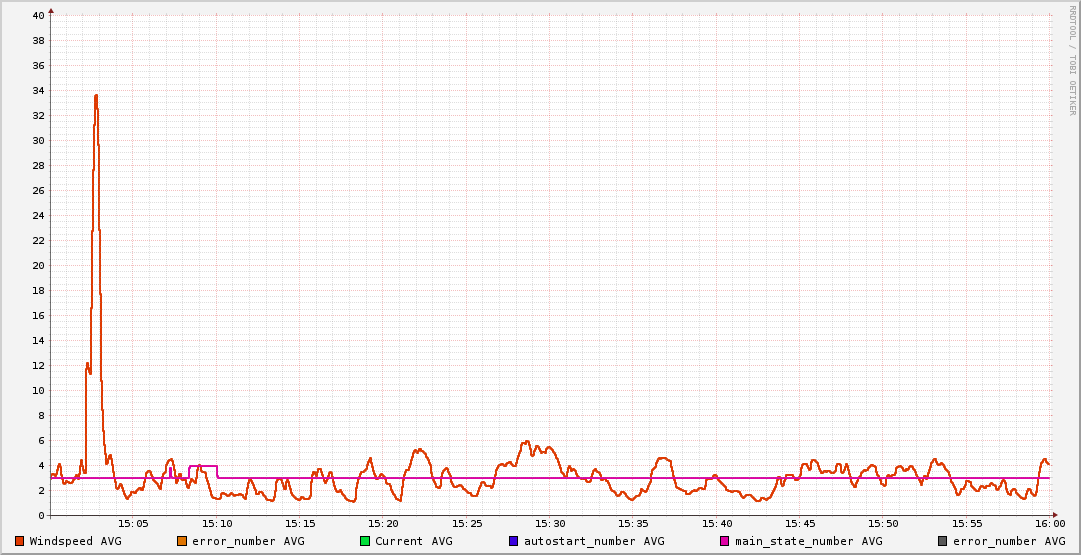Click the value 40 on the y-axis
Viewport: 1081px width, 555px height.
click(x=37, y=16)
